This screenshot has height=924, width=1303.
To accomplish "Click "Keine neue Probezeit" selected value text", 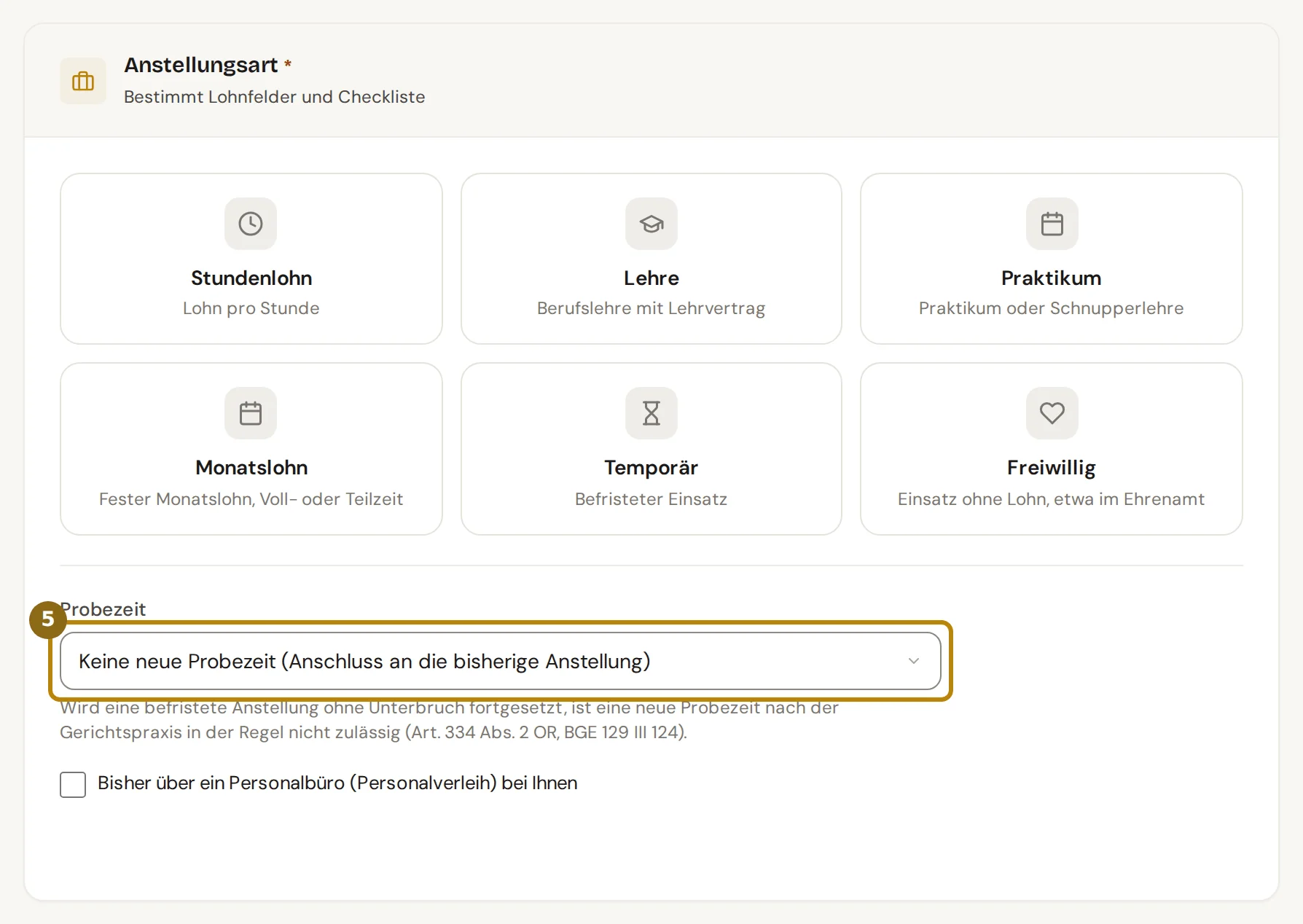I will tap(364, 661).
